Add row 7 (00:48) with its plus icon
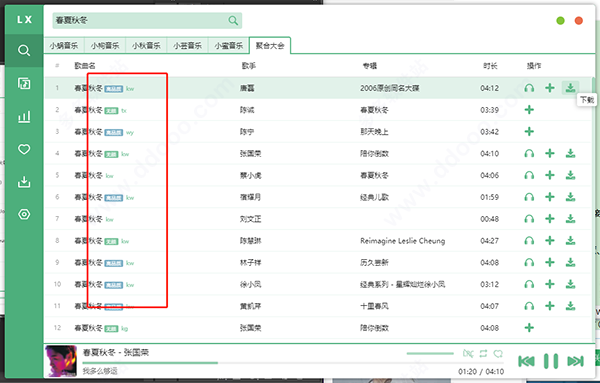Image resolution: width=600 pixels, height=383 pixels. pos(549,219)
